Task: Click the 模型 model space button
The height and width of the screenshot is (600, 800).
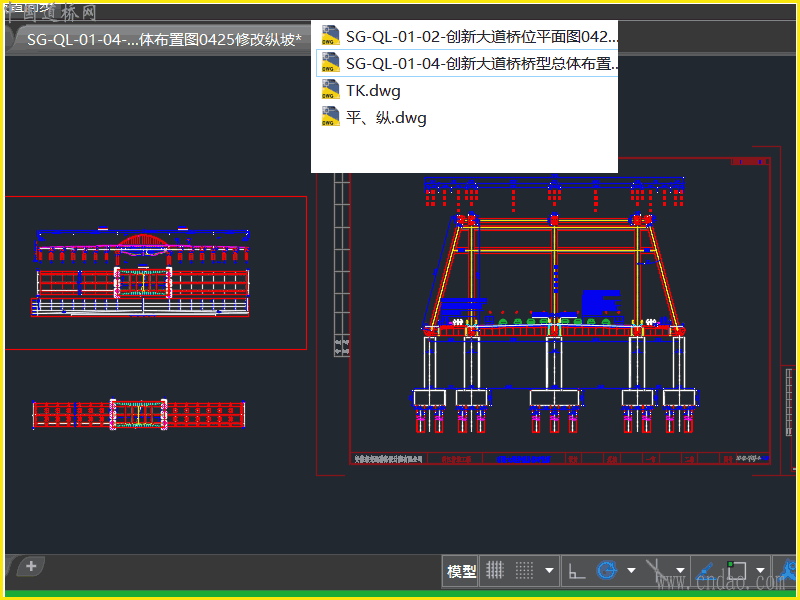Action: point(461,571)
